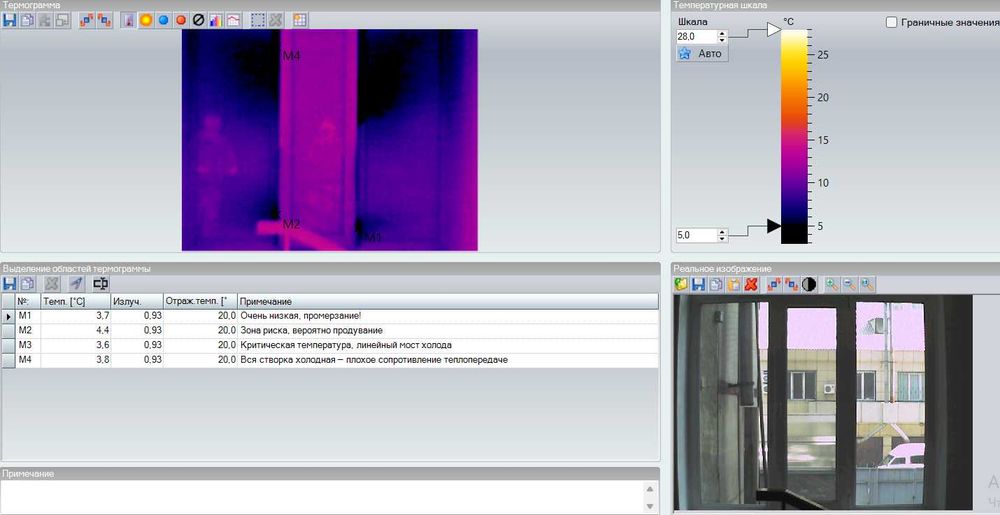
Task: Paste into the real image panel
Action: [734, 285]
